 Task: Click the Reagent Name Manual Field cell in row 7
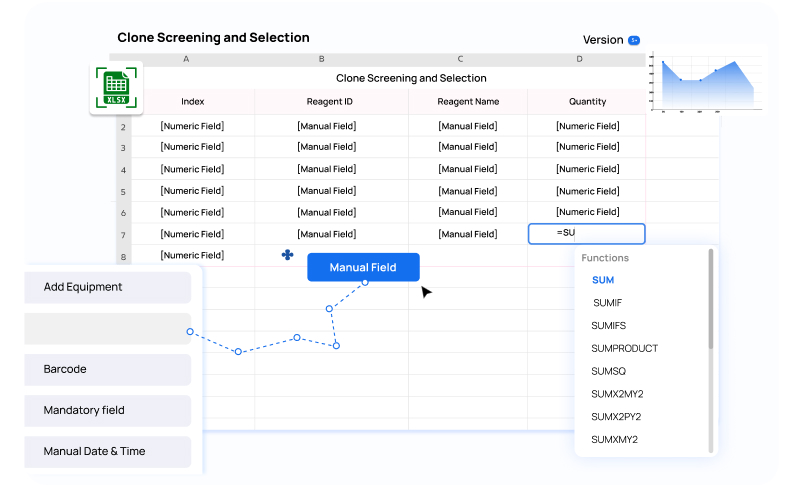click(x=468, y=234)
